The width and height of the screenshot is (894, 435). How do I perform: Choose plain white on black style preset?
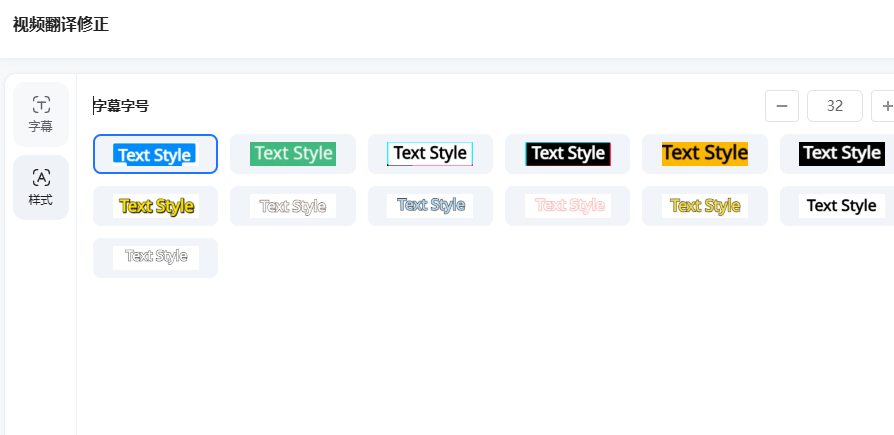[840, 154]
